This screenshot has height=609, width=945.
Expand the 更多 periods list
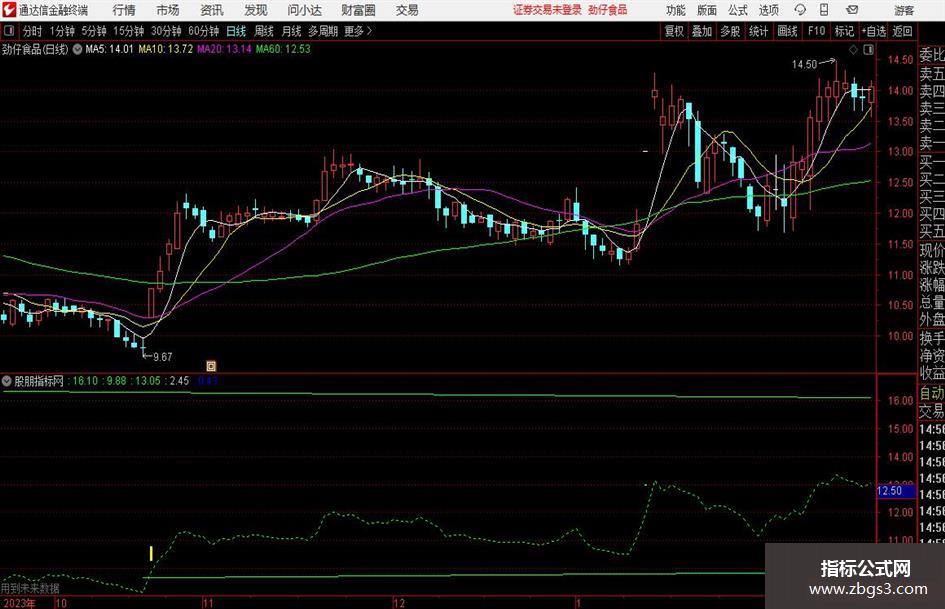point(359,31)
